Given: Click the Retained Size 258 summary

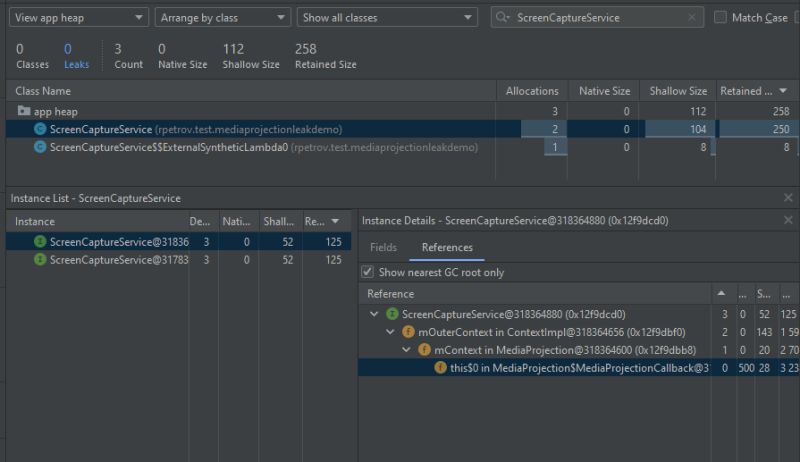Looking at the screenshot, I should point(326,56).
